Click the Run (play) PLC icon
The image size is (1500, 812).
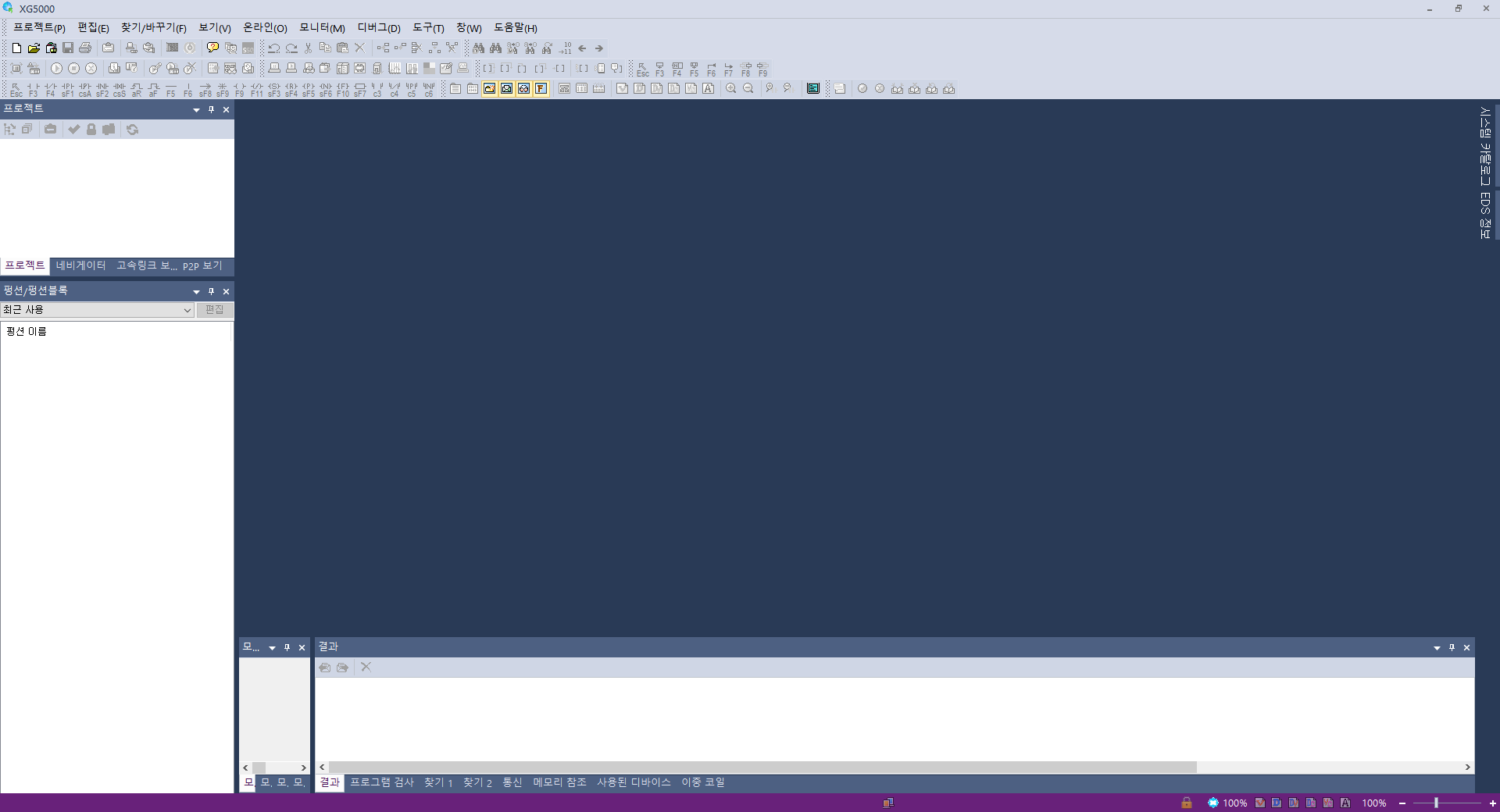[56, 69]
